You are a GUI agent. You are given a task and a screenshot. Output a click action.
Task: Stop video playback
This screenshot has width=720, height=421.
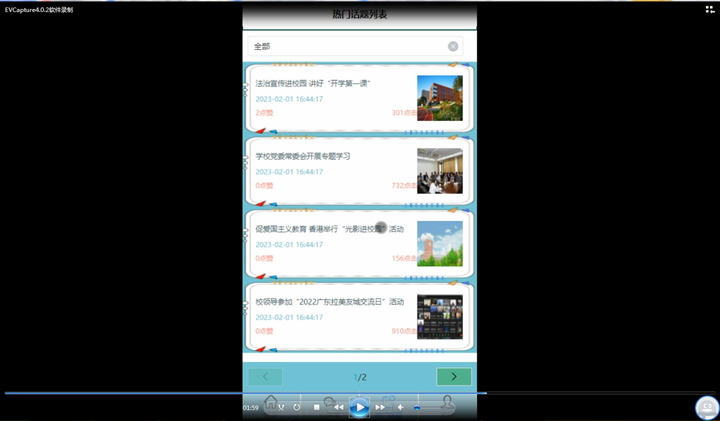[x=316, y=407]
